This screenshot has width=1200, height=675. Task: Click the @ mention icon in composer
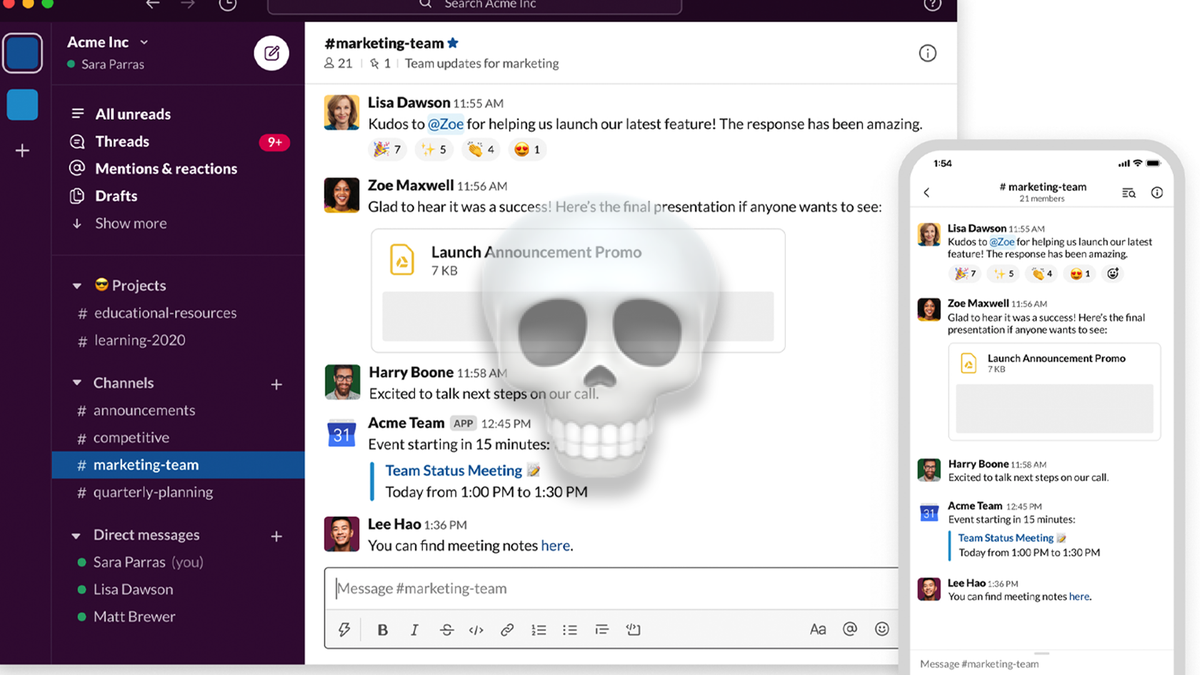click(x=850, y=629)
